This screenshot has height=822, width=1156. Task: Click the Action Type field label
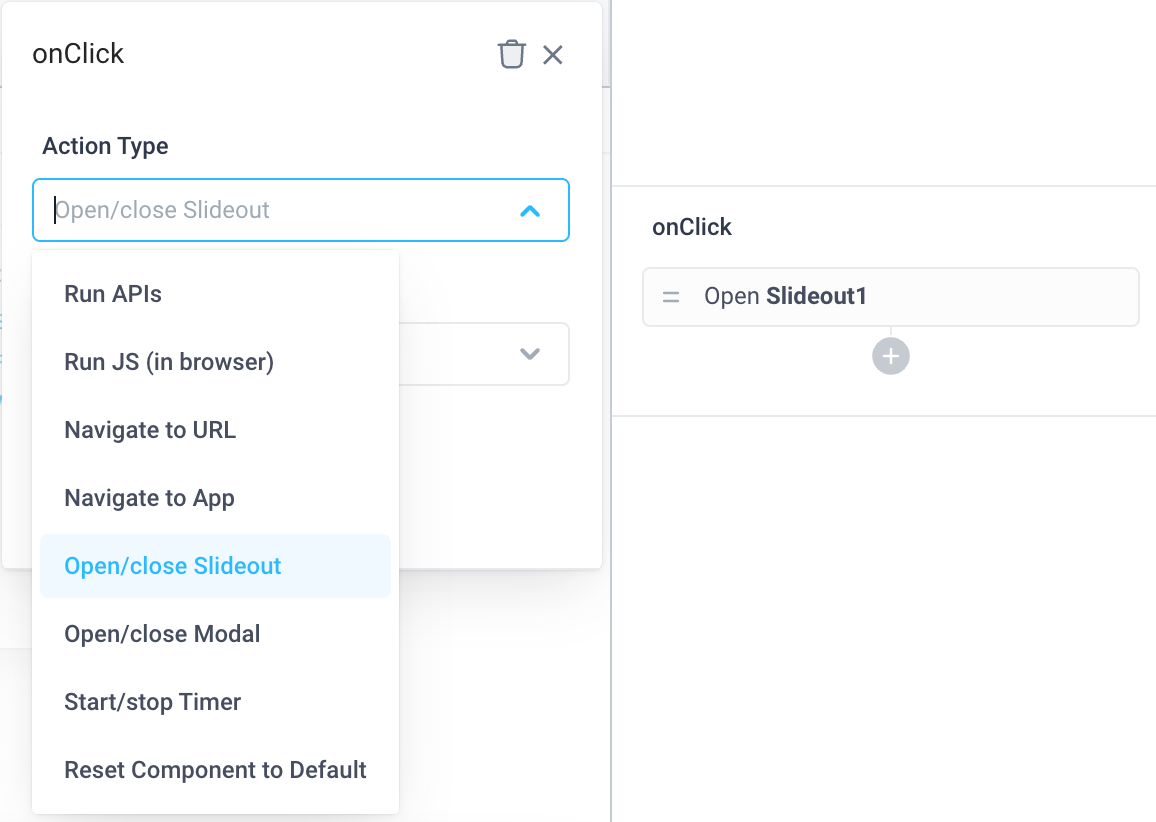tap(105, 146)
